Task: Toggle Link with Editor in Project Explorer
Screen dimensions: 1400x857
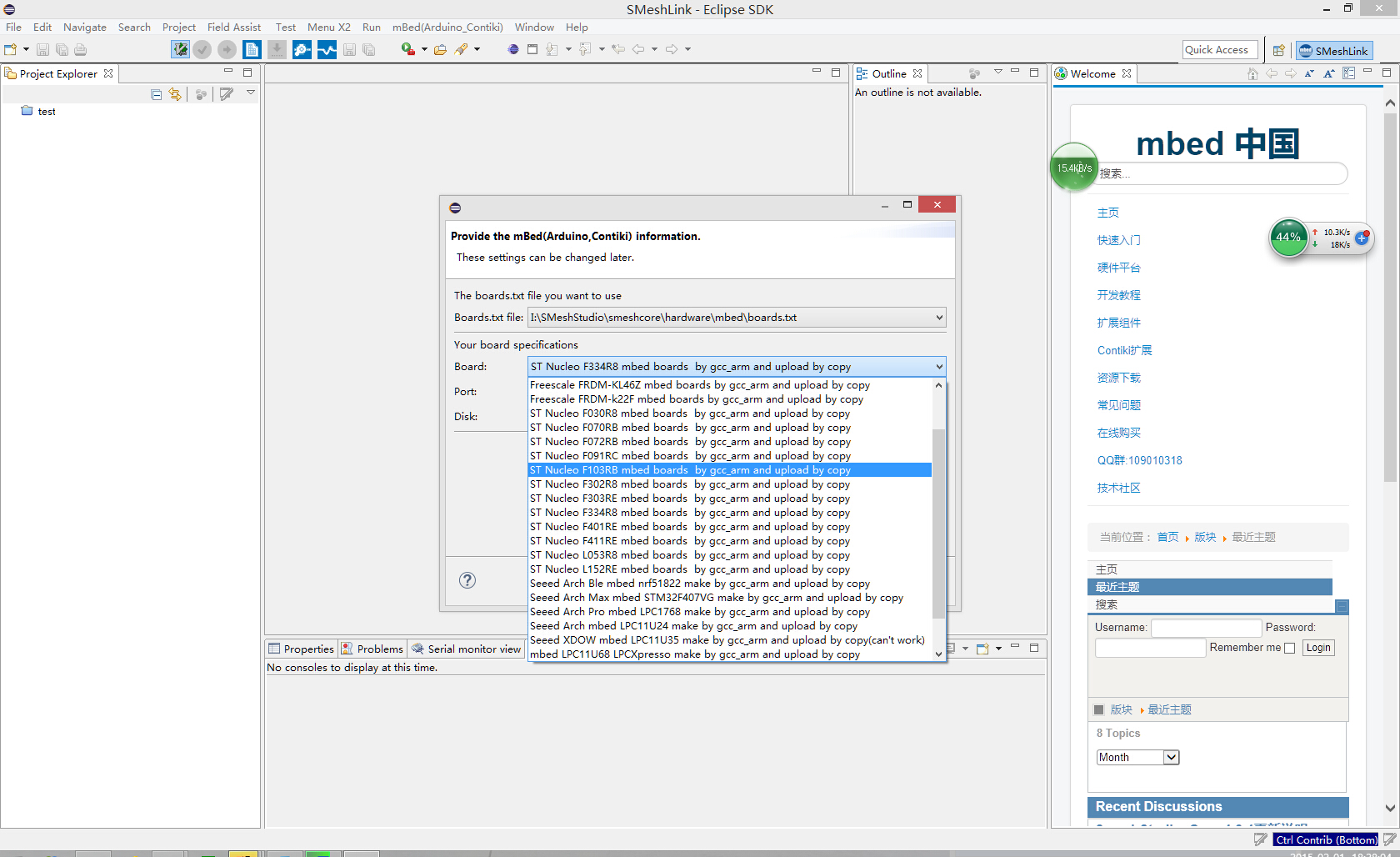Action: [175, 94]
